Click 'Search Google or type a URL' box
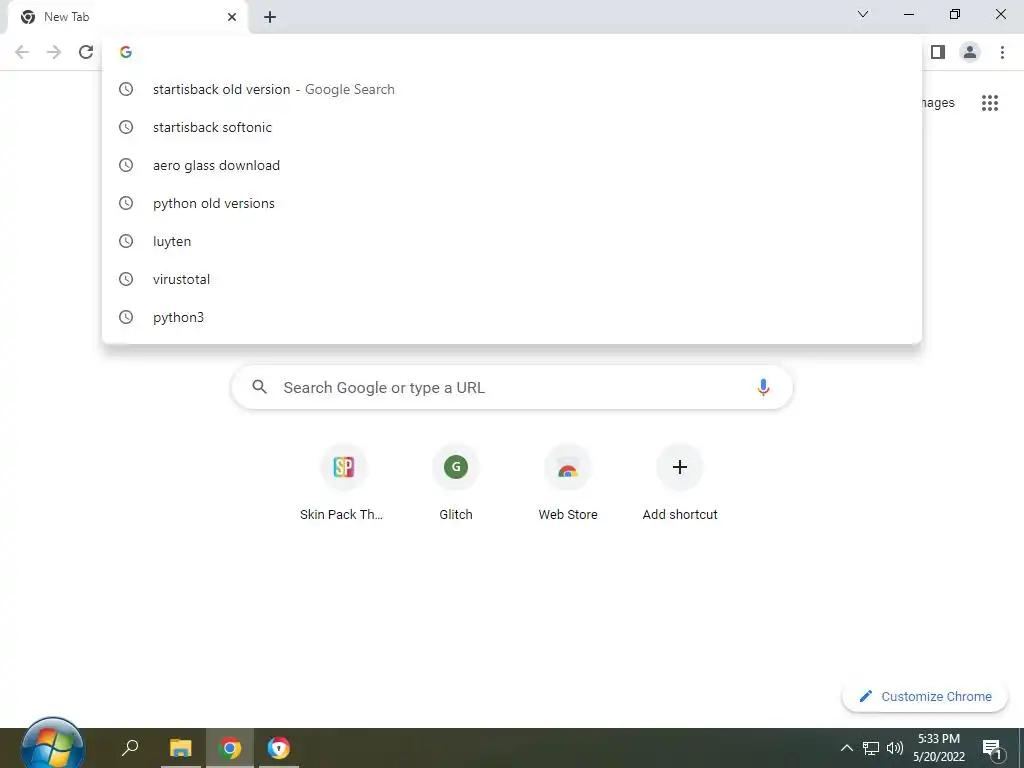Image resolution: width=1024 pixels, height=768 pixels. coord(512,387)
